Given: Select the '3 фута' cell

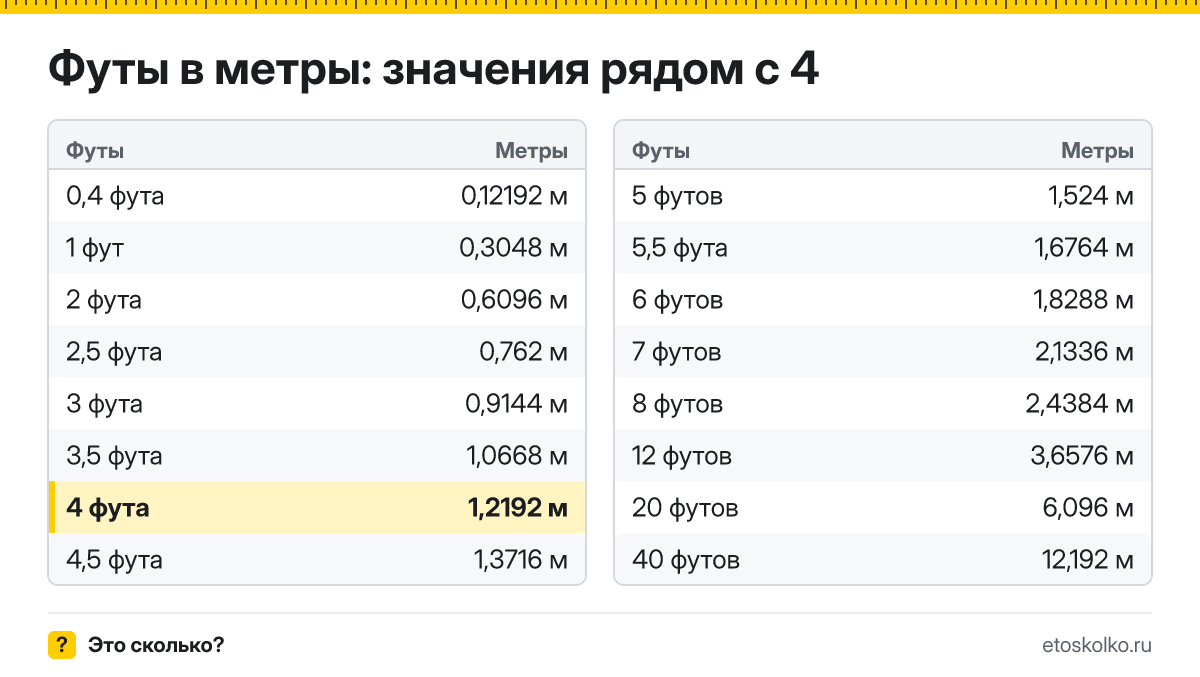Looking at the screenshot, I should (104, 404).
